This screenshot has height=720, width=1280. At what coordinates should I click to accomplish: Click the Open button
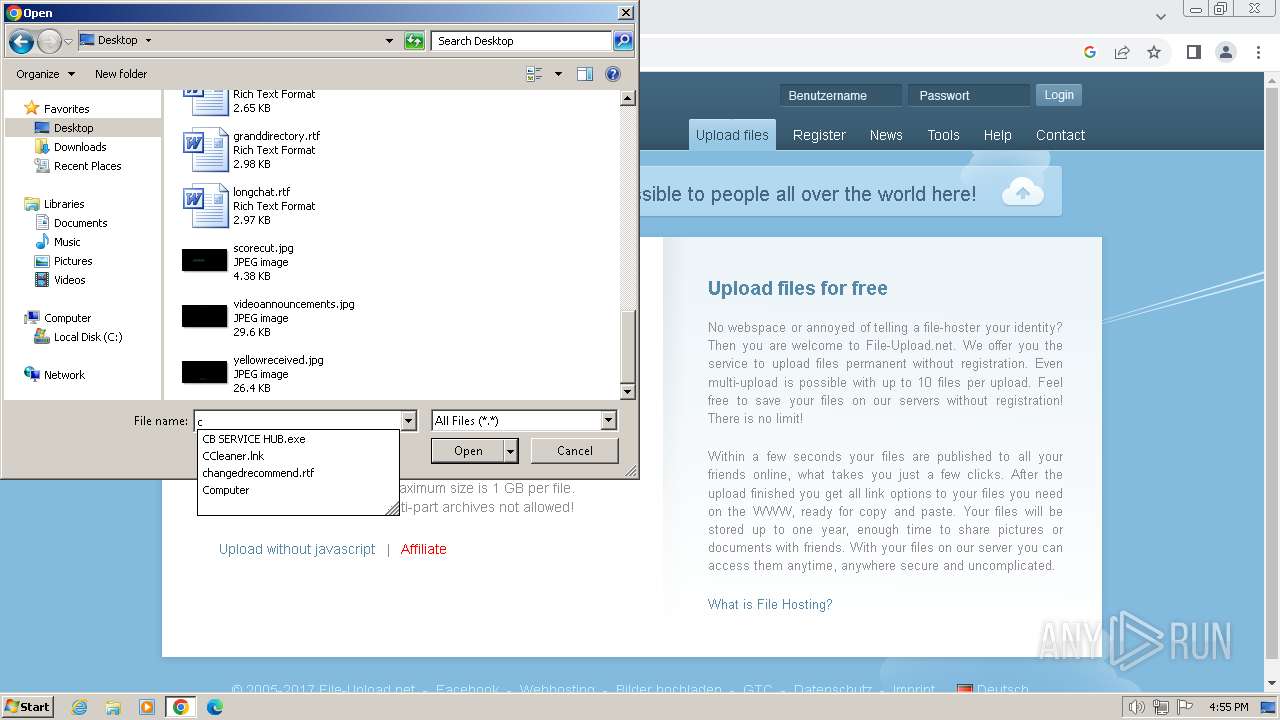pyautogui.click(x=468, y=451)
